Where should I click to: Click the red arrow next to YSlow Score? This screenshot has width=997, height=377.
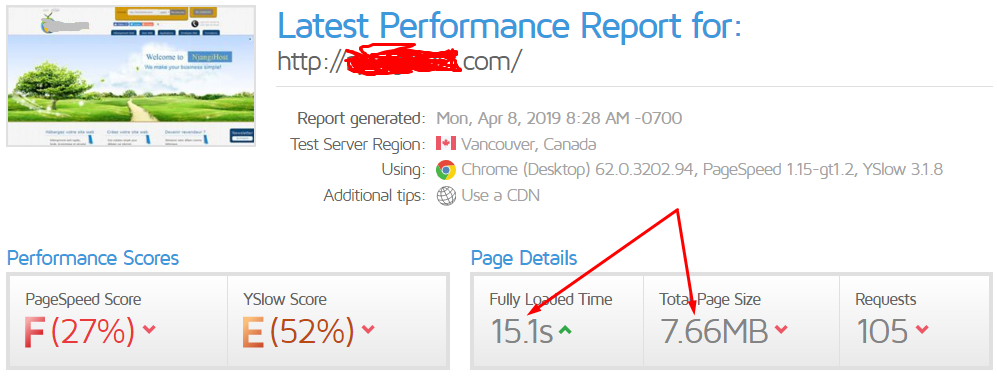pos(368,329)
